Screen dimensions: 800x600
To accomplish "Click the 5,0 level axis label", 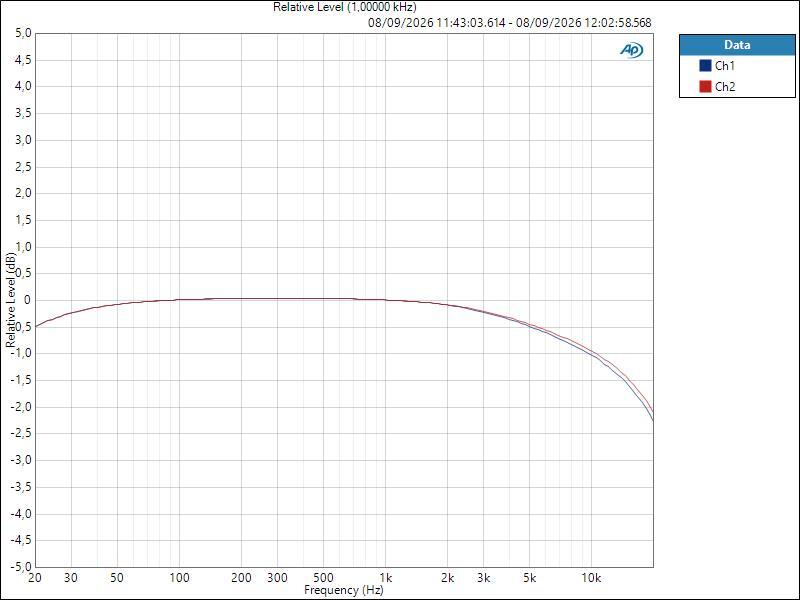I will [23, 33].
